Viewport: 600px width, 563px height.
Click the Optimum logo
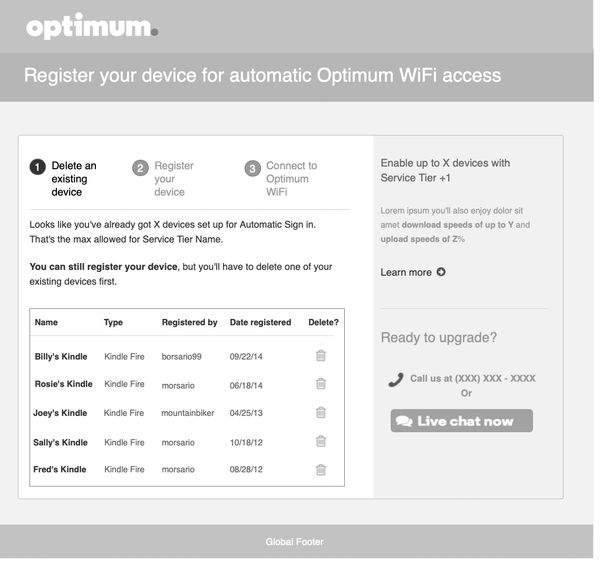(x=92, y=27)
